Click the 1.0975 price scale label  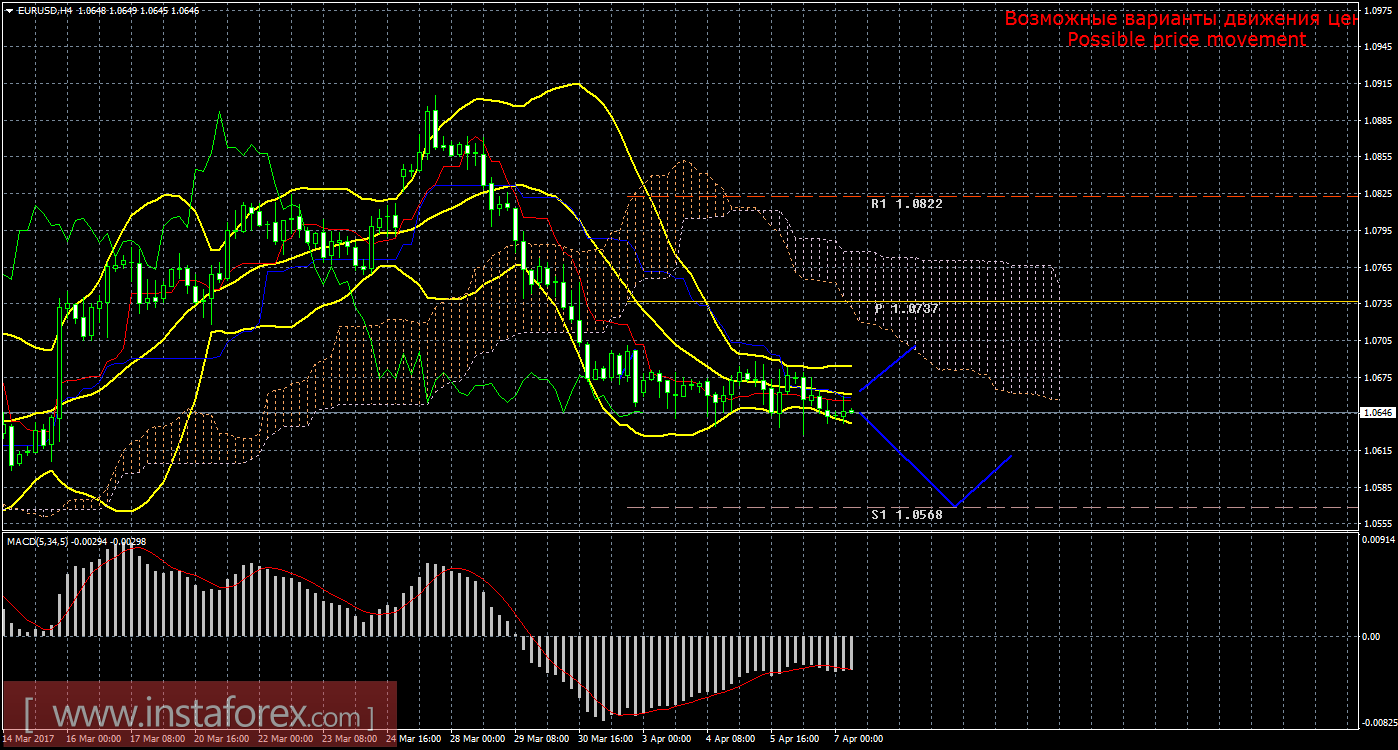click(x=1376, y=10)
